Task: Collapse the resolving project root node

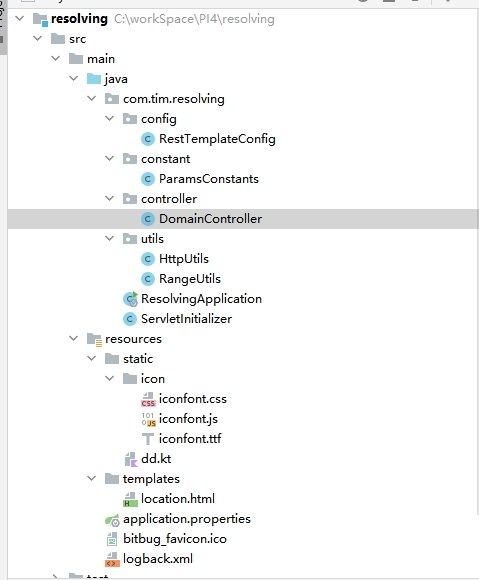Action: (x=20, y=18)
